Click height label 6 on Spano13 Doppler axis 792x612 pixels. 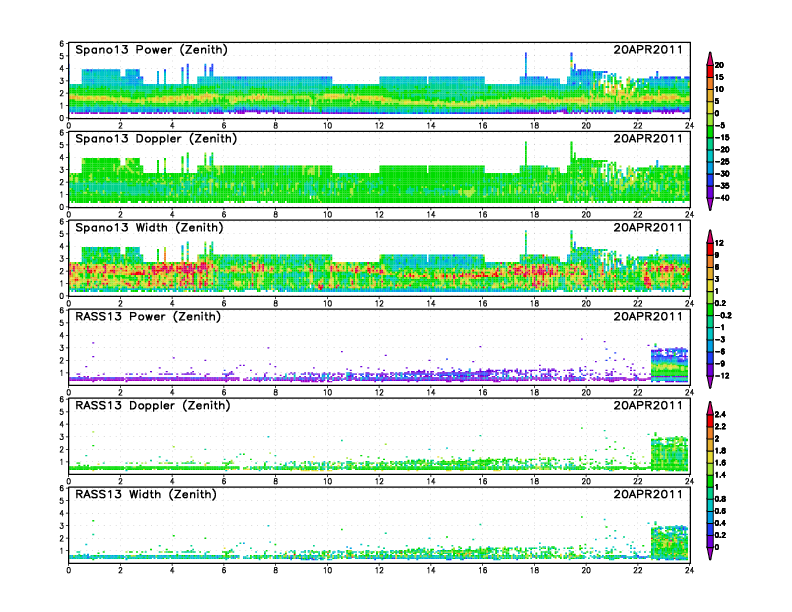62,133
